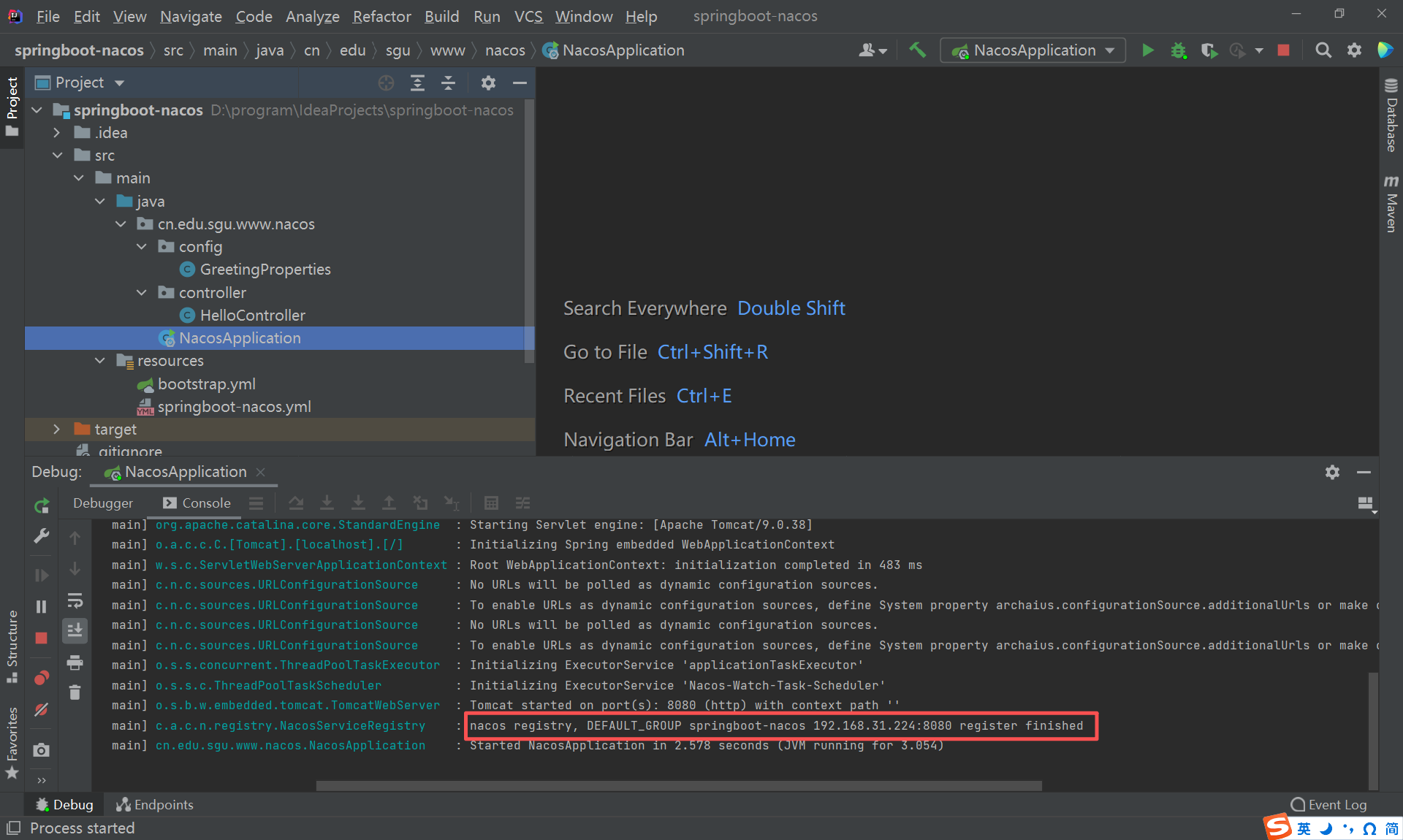Screen dimensions: 1403x840
Task: Select bootstrap.yml in project tree
Action: 206,384
